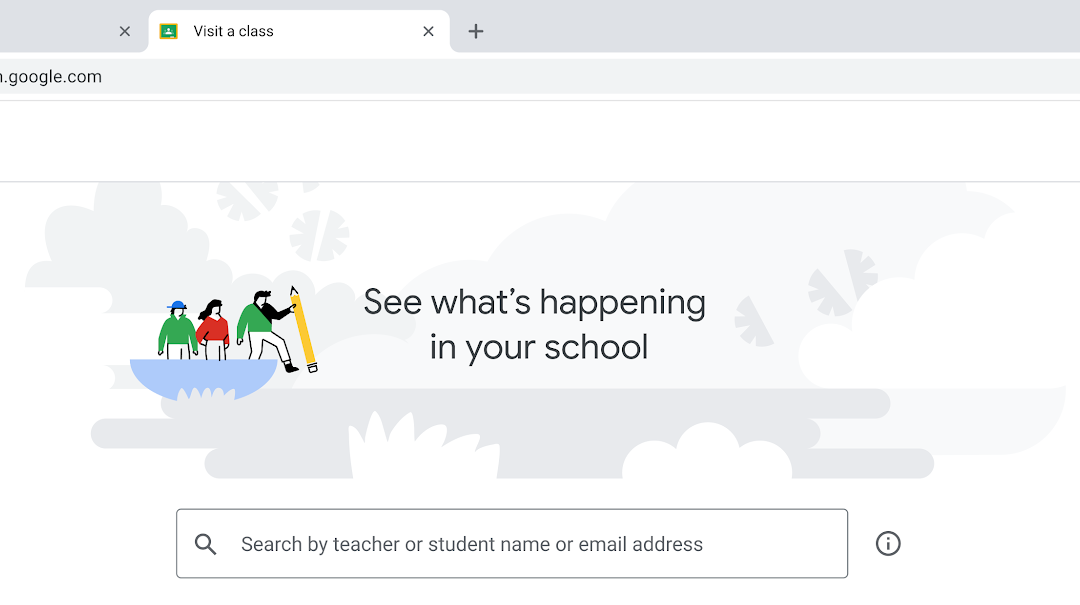The height and width of the screenshot is (605, 1080).
Task: Click the woman in the red sweater
Action: tap(213, 329)
